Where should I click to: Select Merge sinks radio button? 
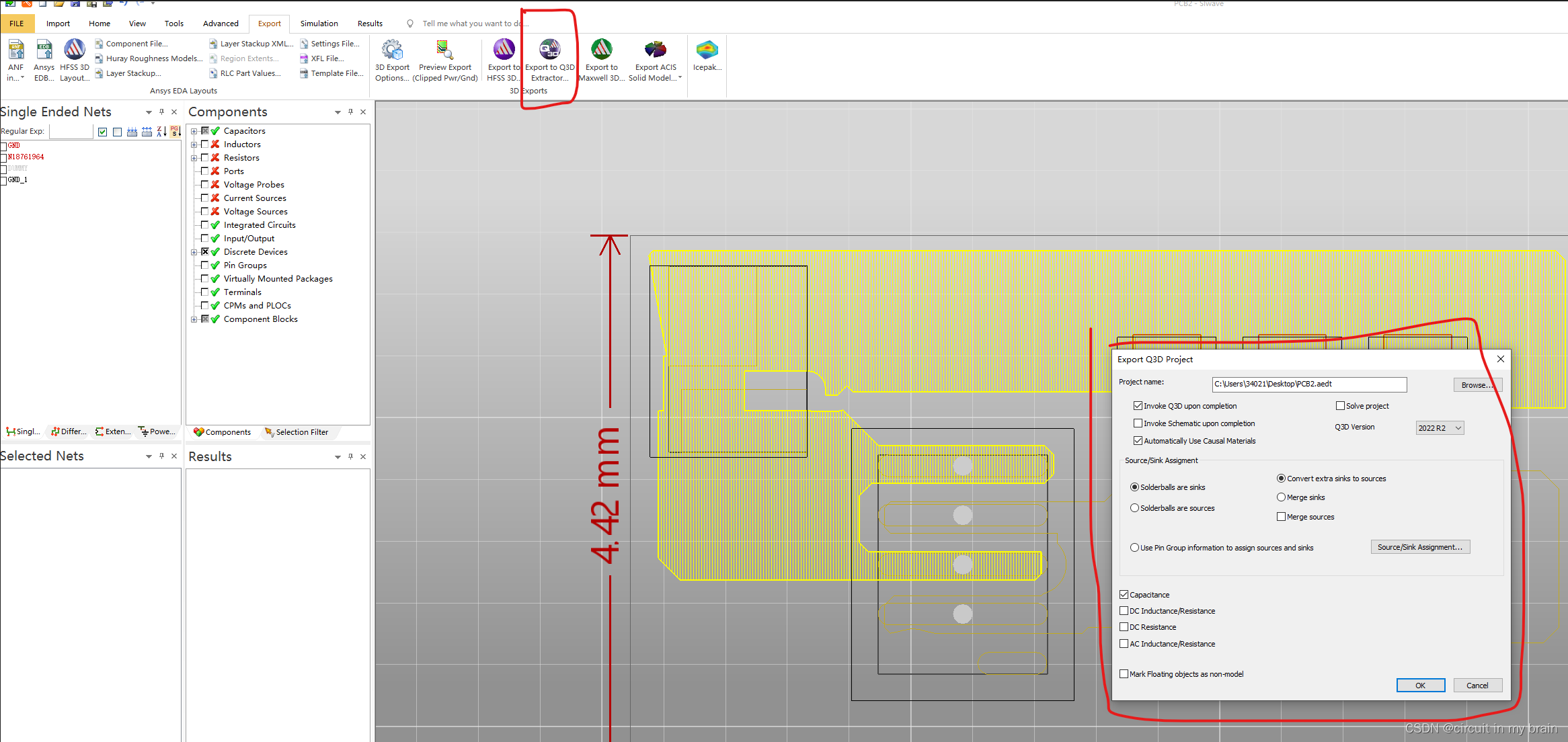[x=1281, y=497]
